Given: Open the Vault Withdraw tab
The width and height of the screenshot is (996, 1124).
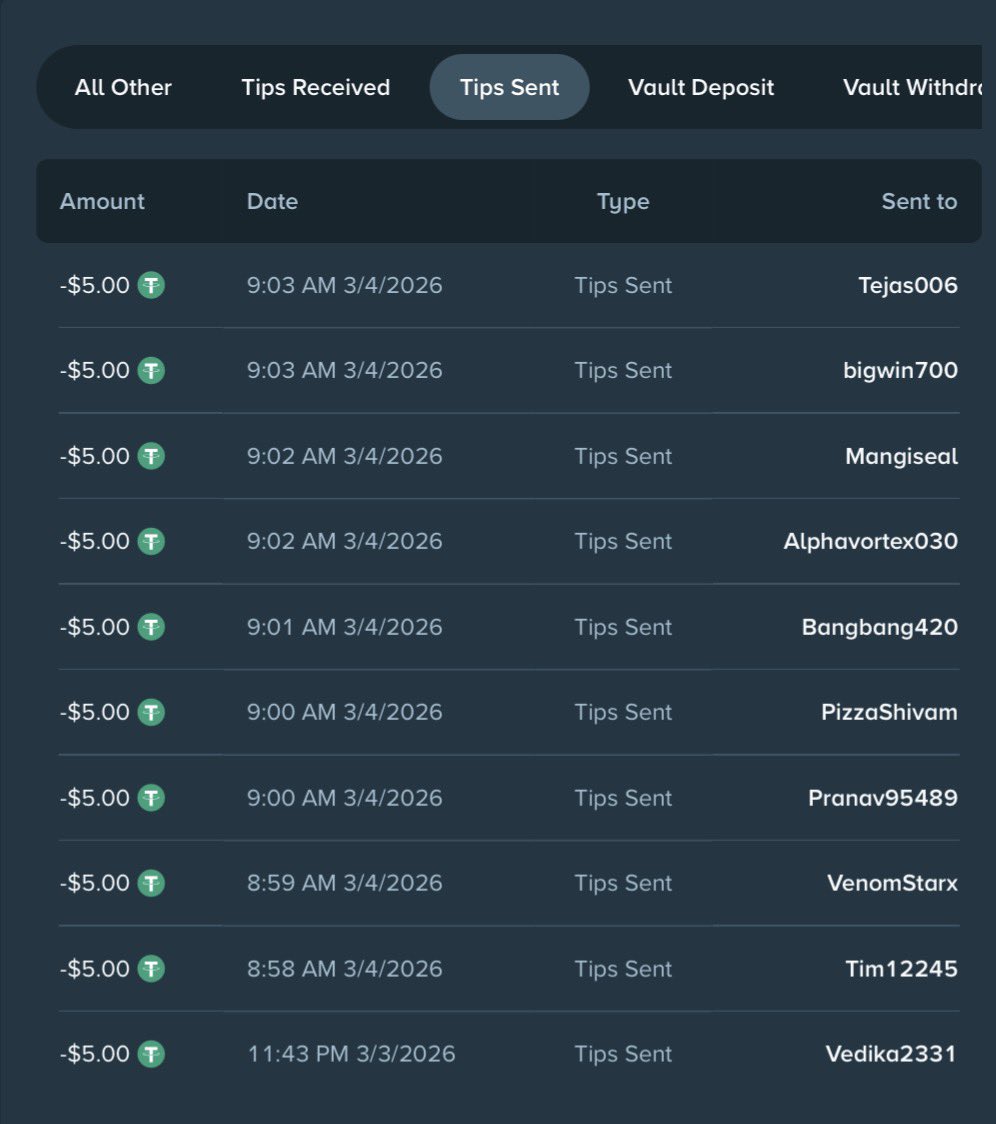Looking at the screenshot, I should [912, 87].
